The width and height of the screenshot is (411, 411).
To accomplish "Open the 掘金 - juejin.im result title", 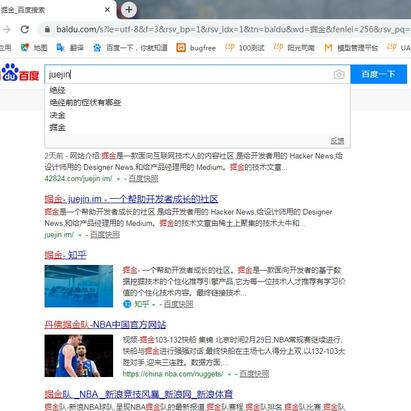I will [x=131, y=199].
